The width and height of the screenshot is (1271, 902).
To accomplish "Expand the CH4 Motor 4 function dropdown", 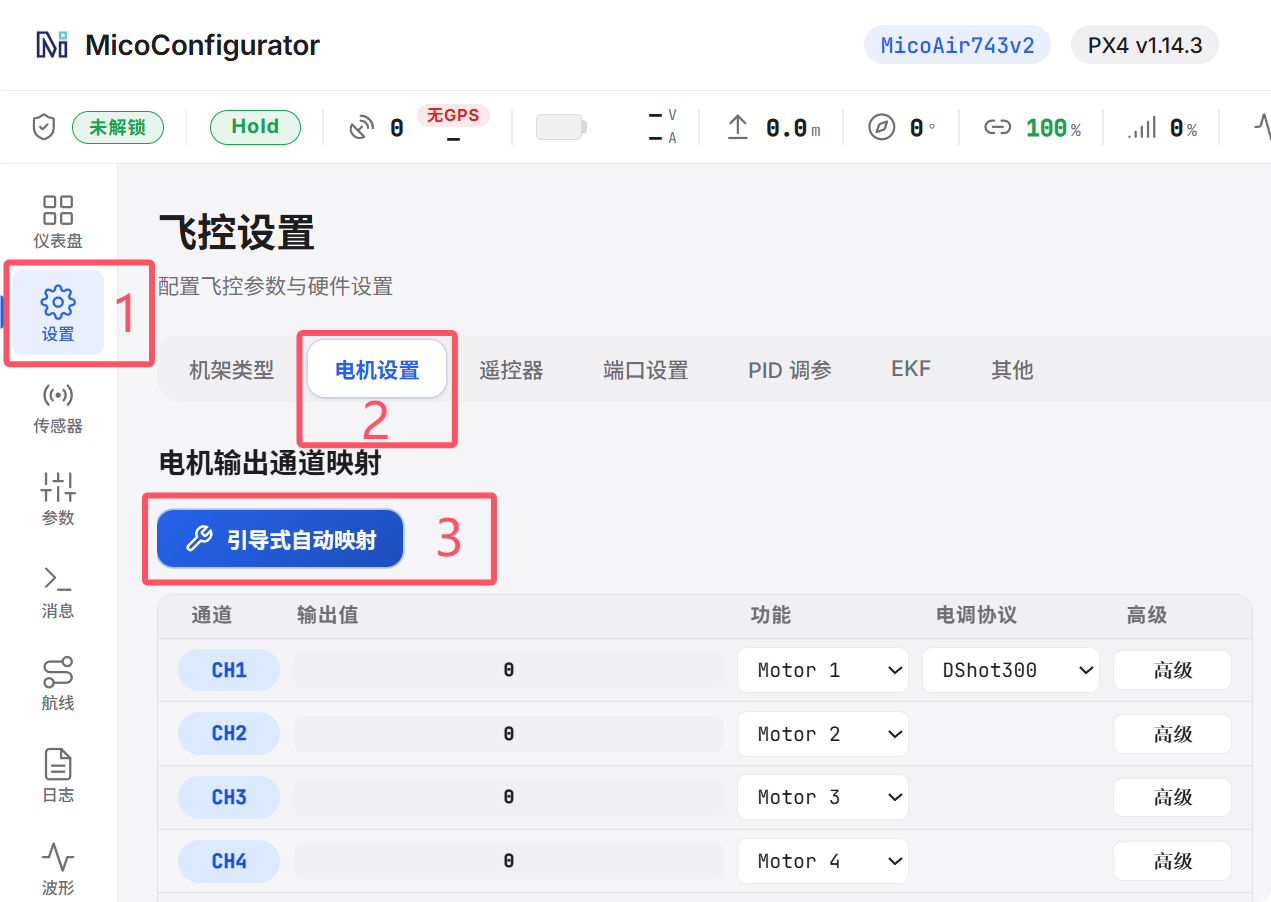I will (822, 861).
